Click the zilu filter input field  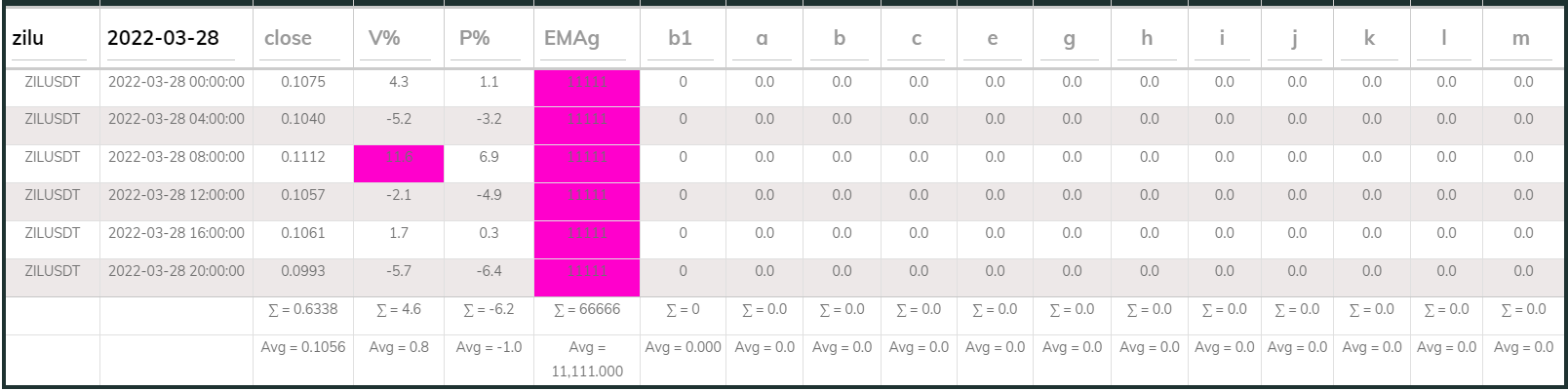point(52,39)
